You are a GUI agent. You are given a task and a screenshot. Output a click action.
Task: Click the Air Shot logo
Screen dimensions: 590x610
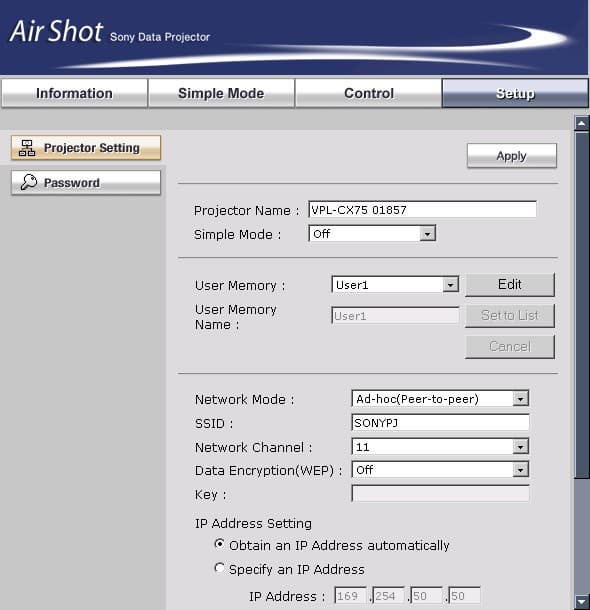point(56,31)
